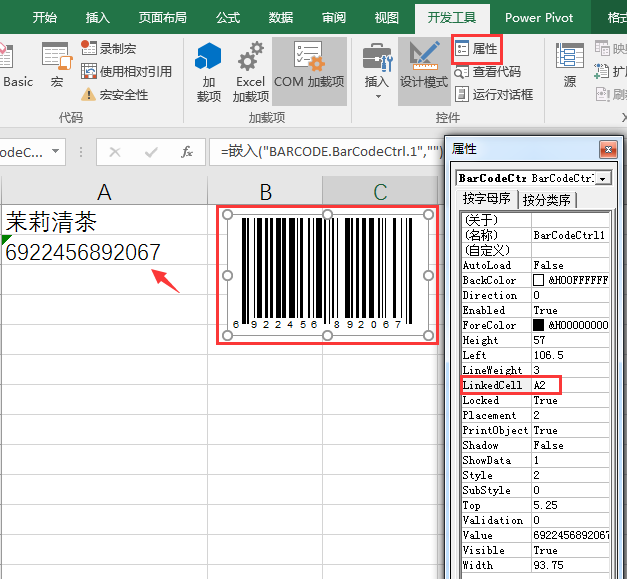The image size is (627, 579).
Task: Click the Insert Function fx icon
Action: [x=187, y=152]
